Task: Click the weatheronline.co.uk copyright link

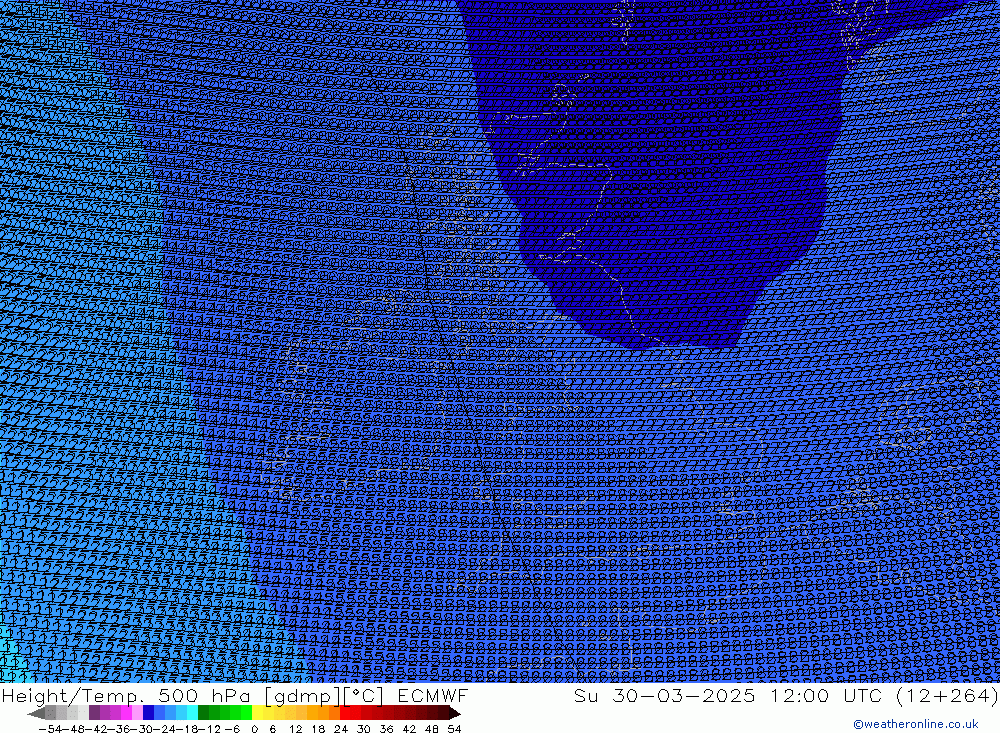Action: (x=915, y=724)
